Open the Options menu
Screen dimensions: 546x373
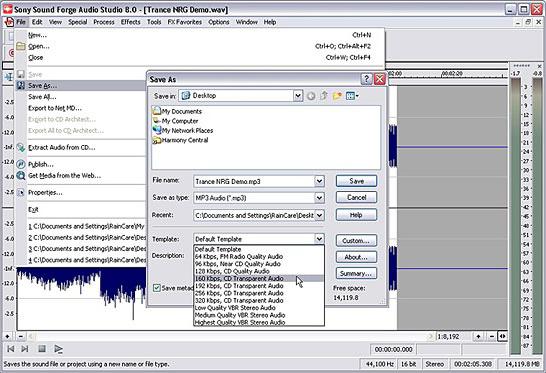[219, 22]
